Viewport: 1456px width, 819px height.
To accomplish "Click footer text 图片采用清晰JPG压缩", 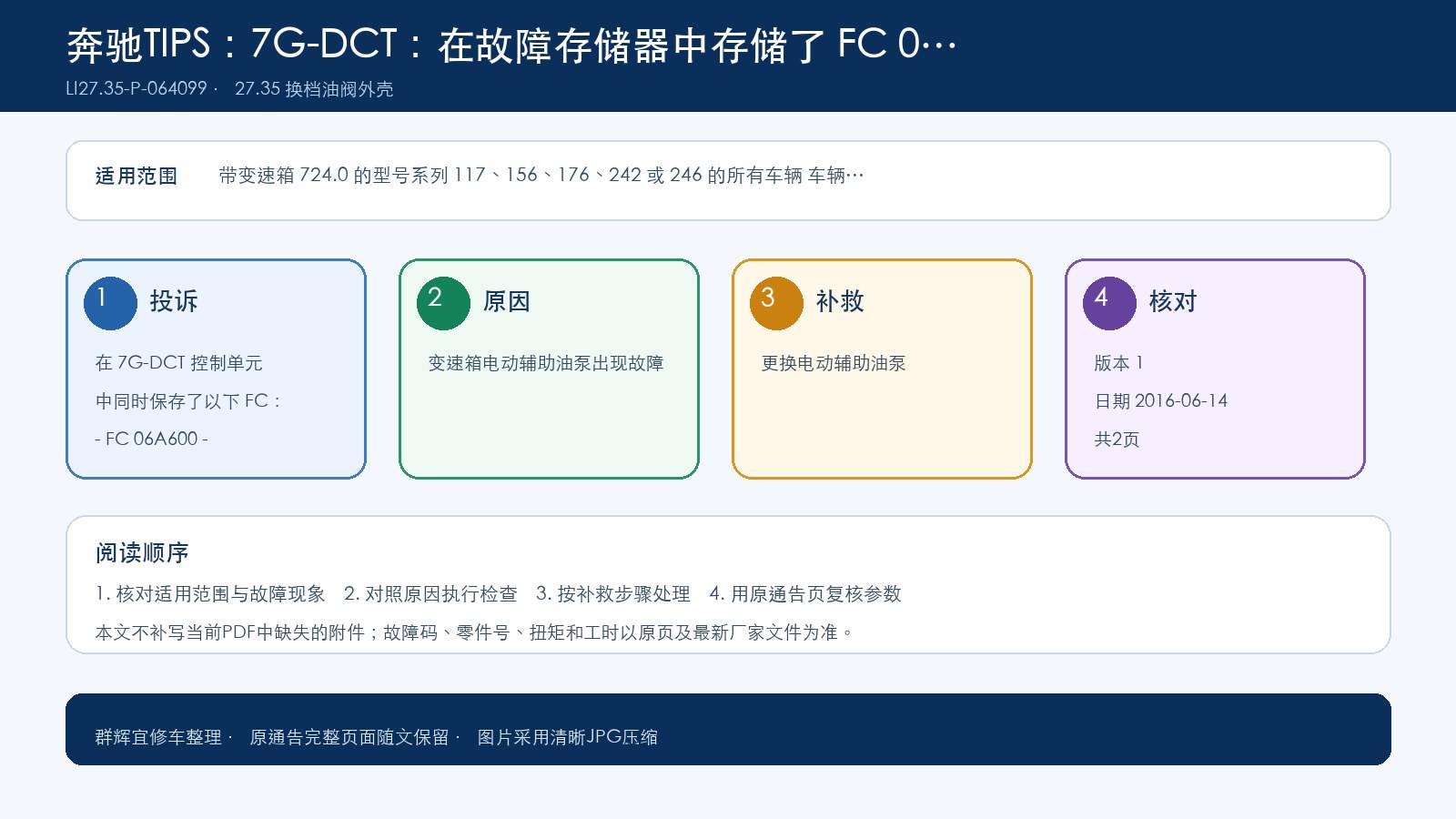I will (568, 737).
